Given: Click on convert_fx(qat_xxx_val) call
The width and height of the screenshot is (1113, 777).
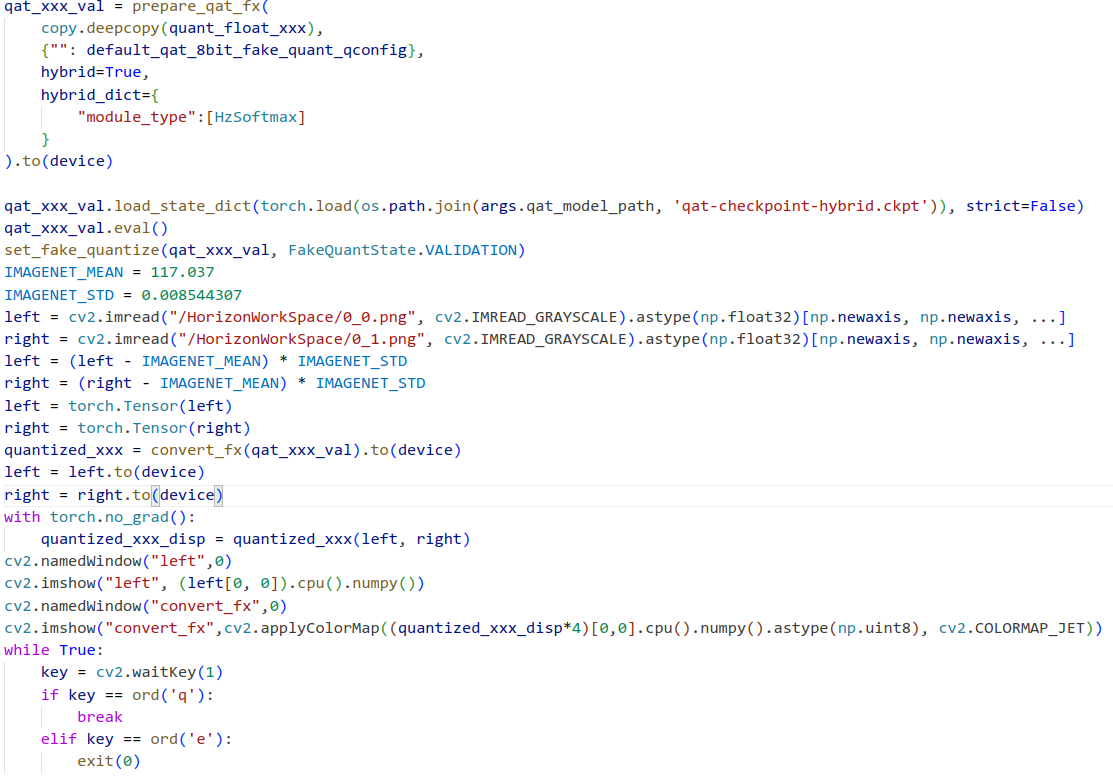Looking at the screenshot, I should pos(258,450).
